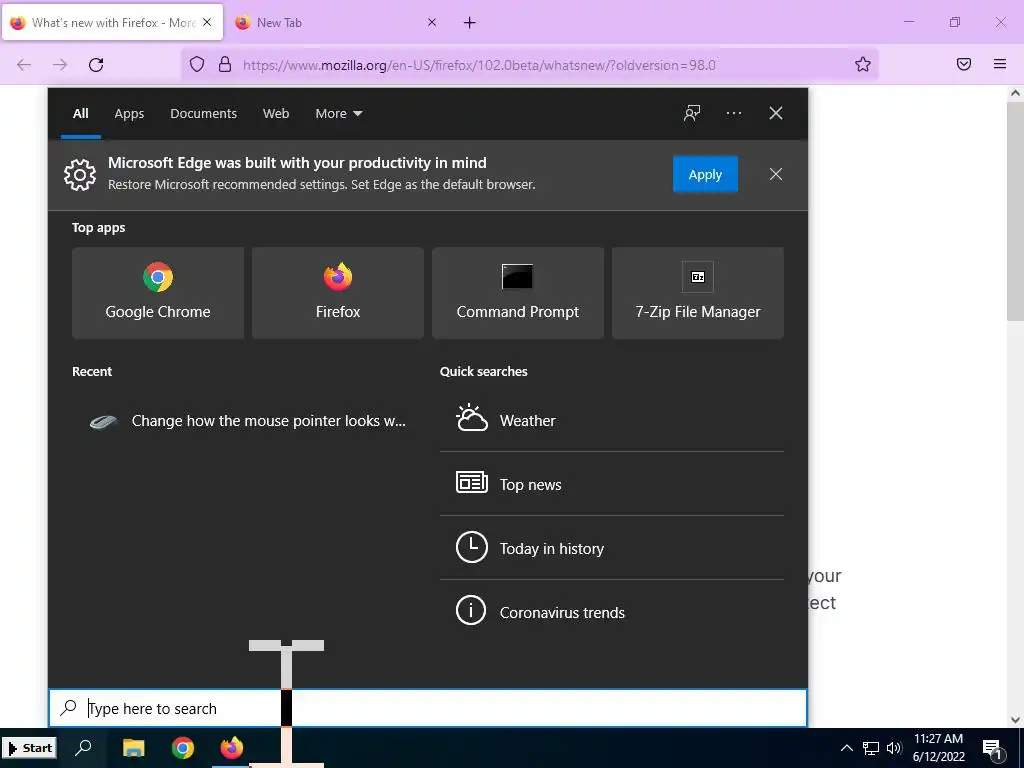The width and height of the screenshot is (1024, 768).
Task: Open a new Firefox tab
Action: [470, 23]
